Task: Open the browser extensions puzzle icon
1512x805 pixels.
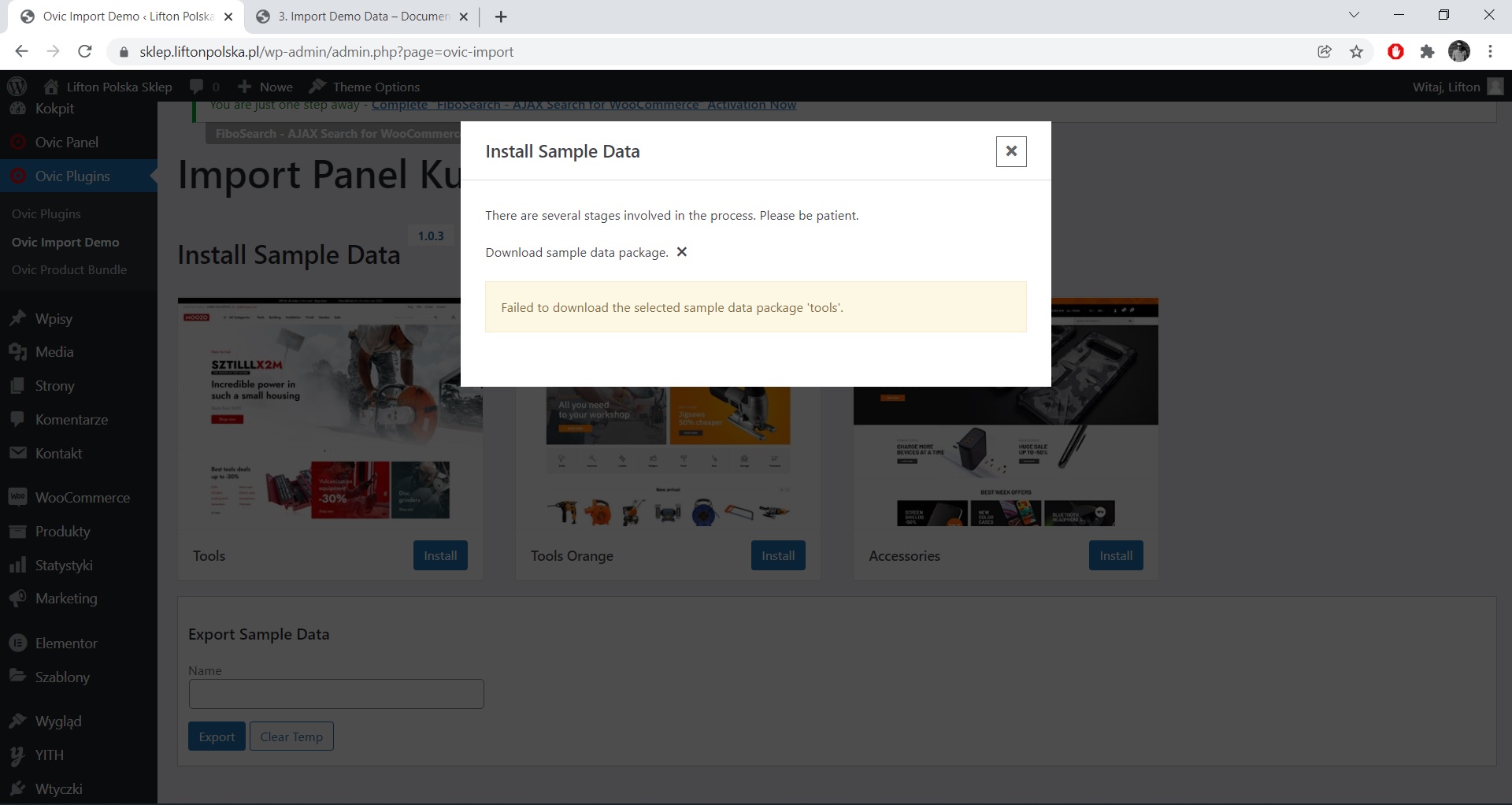Action: click(1427, 52)
